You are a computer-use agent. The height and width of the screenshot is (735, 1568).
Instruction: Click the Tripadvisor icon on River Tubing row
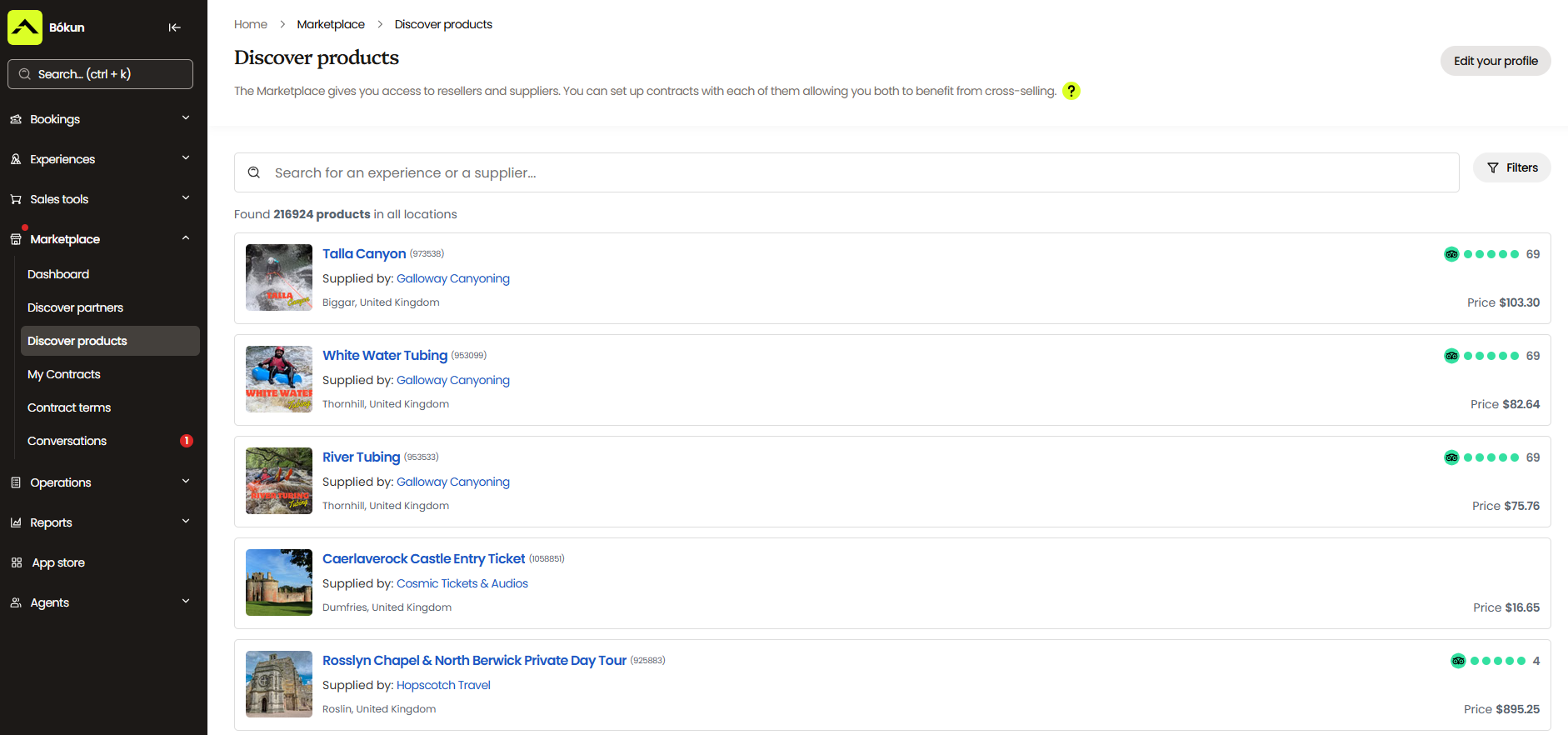tap(1451, 457)
